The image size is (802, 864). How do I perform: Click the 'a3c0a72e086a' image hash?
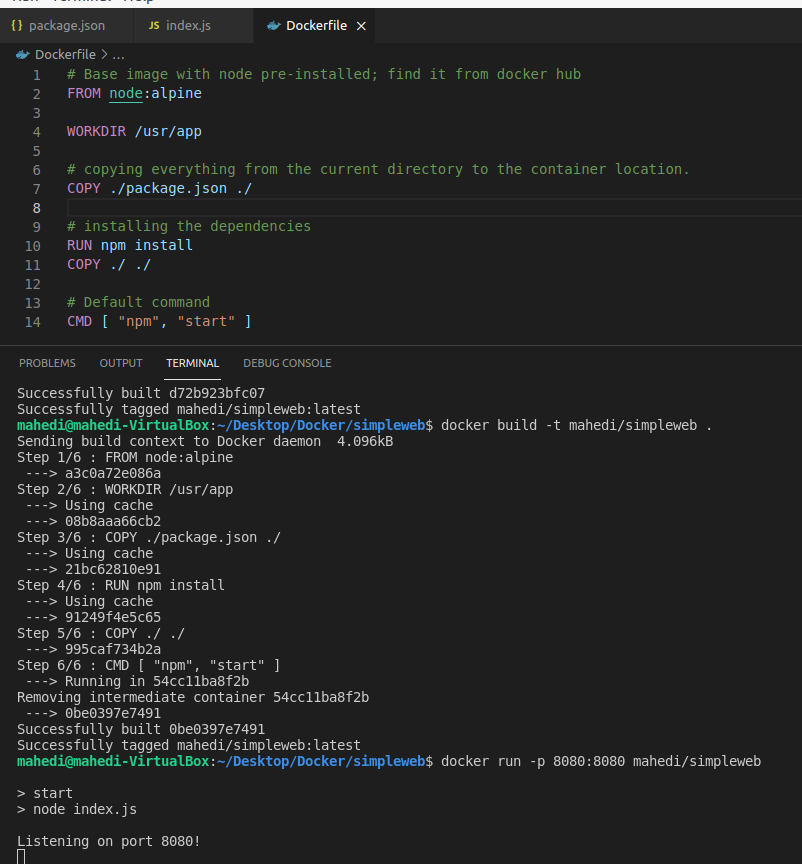(x=112, y=473)
